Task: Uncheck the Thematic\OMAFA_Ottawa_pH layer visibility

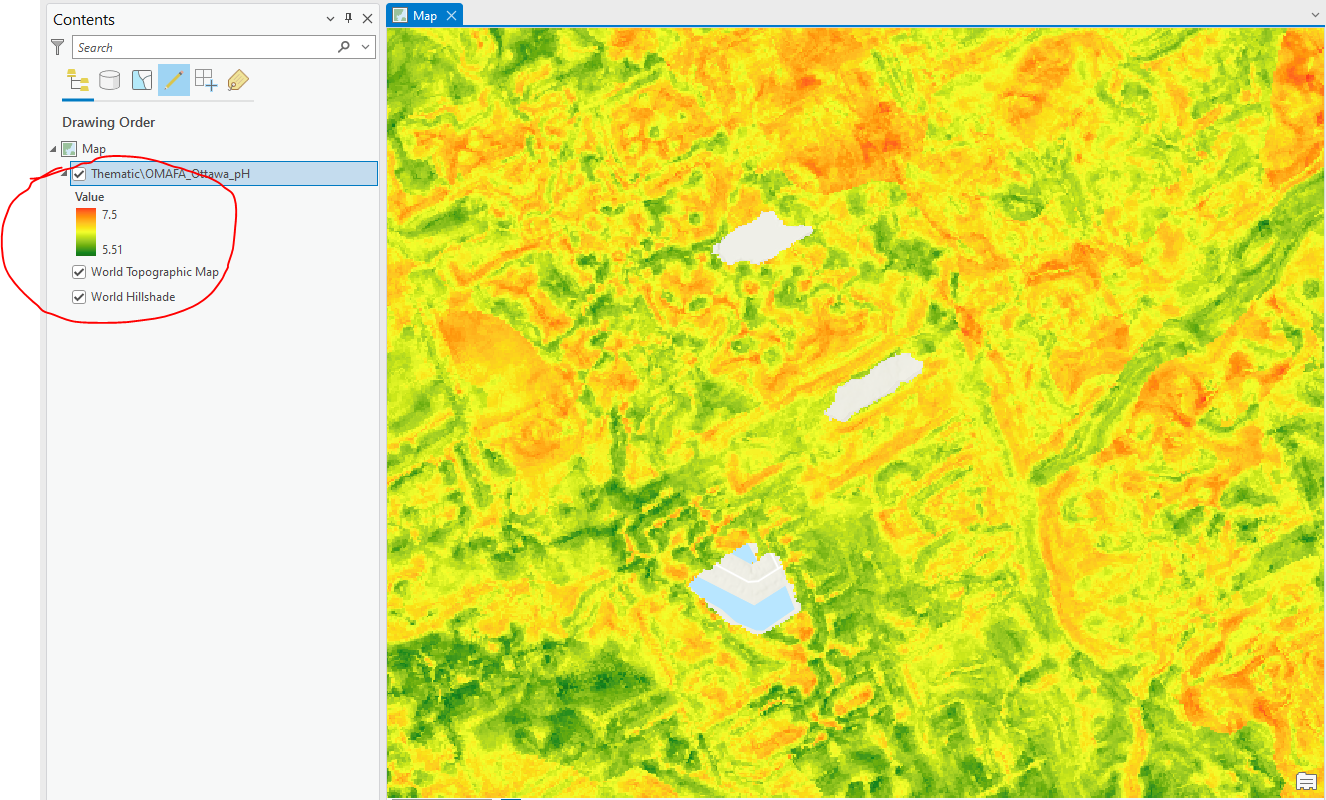Action: coord(78,173)
